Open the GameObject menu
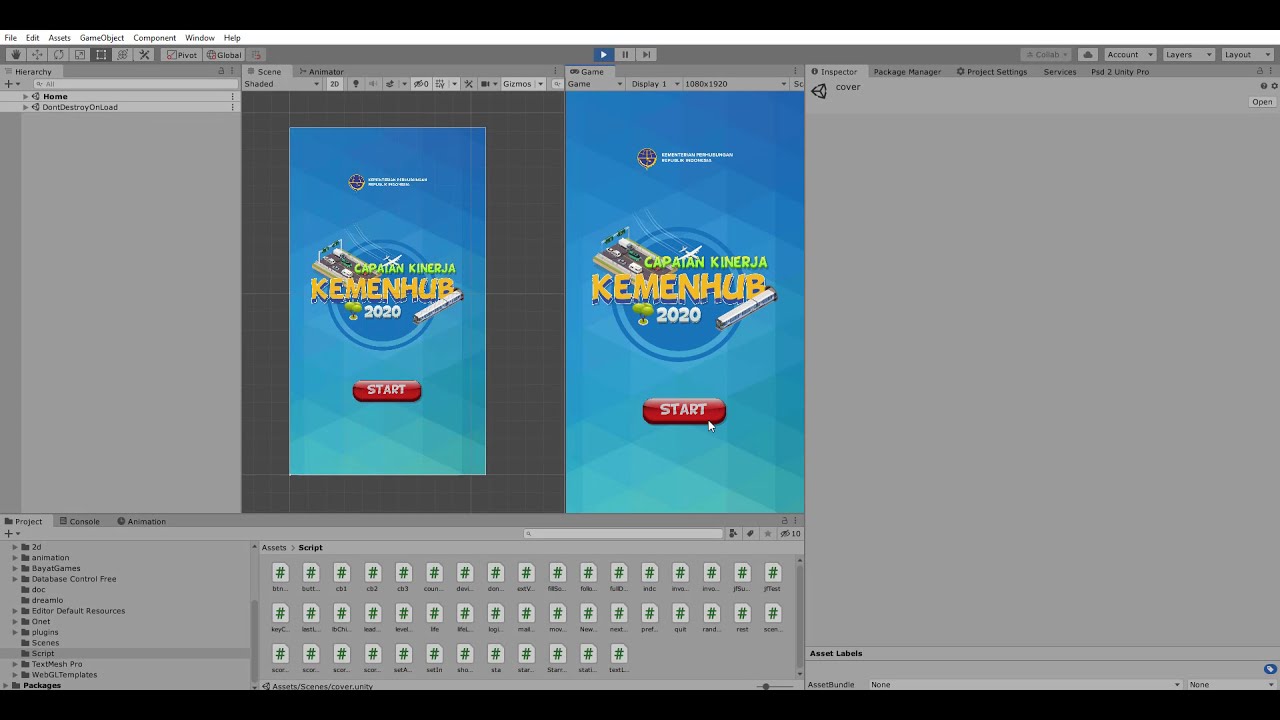The height and width of the screenshot is (720, 1280). tap(102, 38)
